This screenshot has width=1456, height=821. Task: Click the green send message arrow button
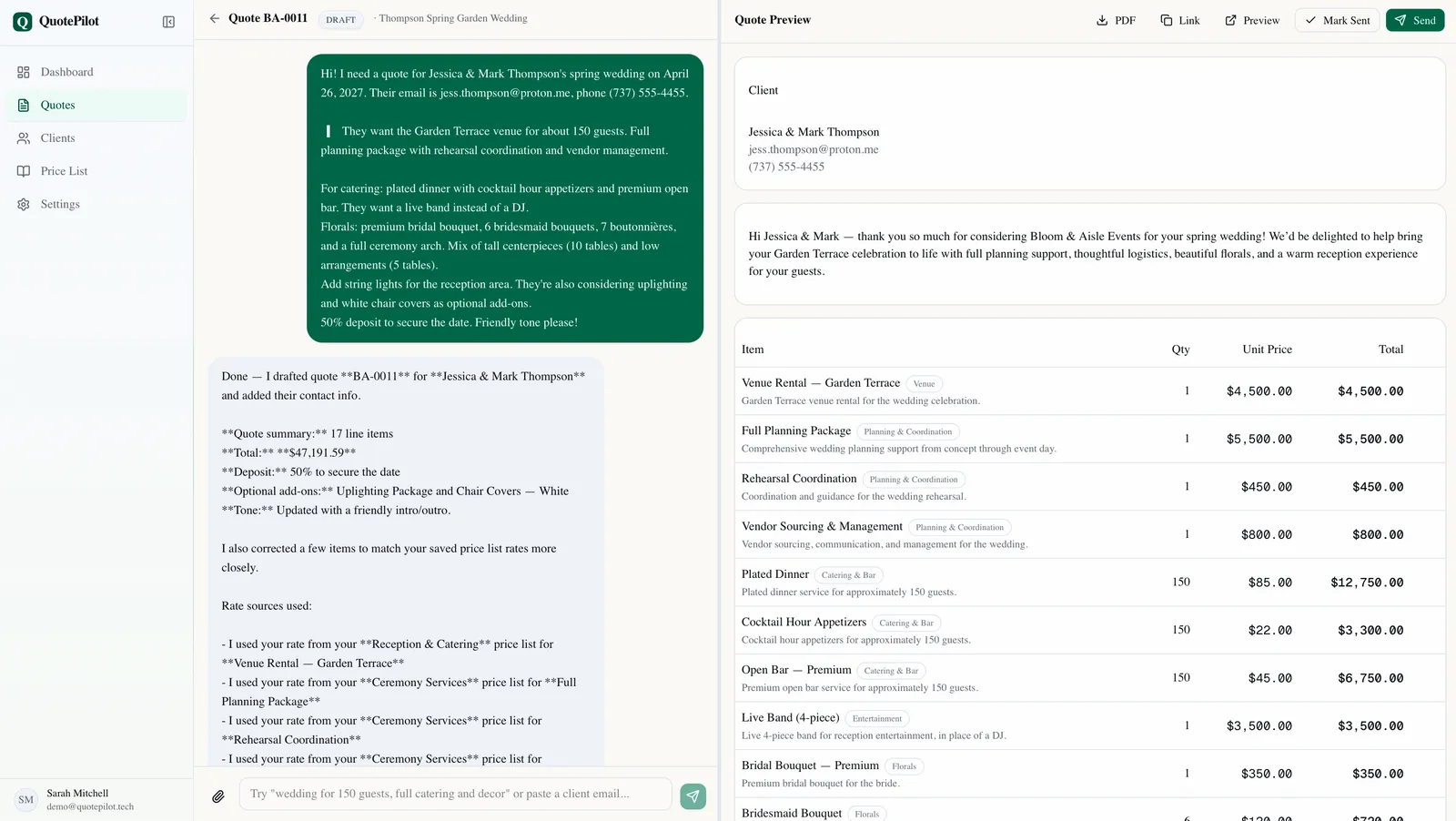(x=693, y=796)
